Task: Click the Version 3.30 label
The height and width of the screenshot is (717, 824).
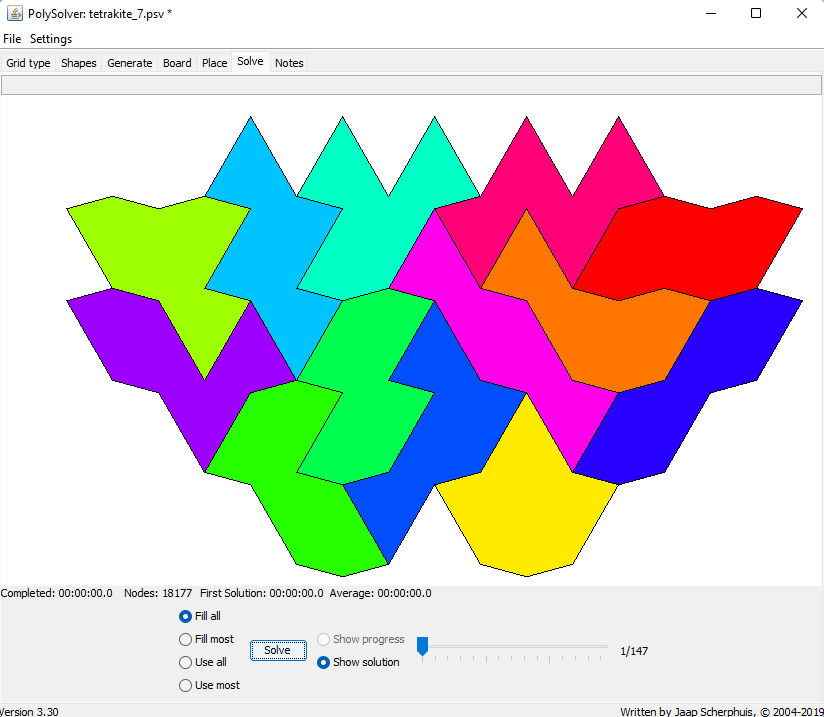Action: coord(29,712)
